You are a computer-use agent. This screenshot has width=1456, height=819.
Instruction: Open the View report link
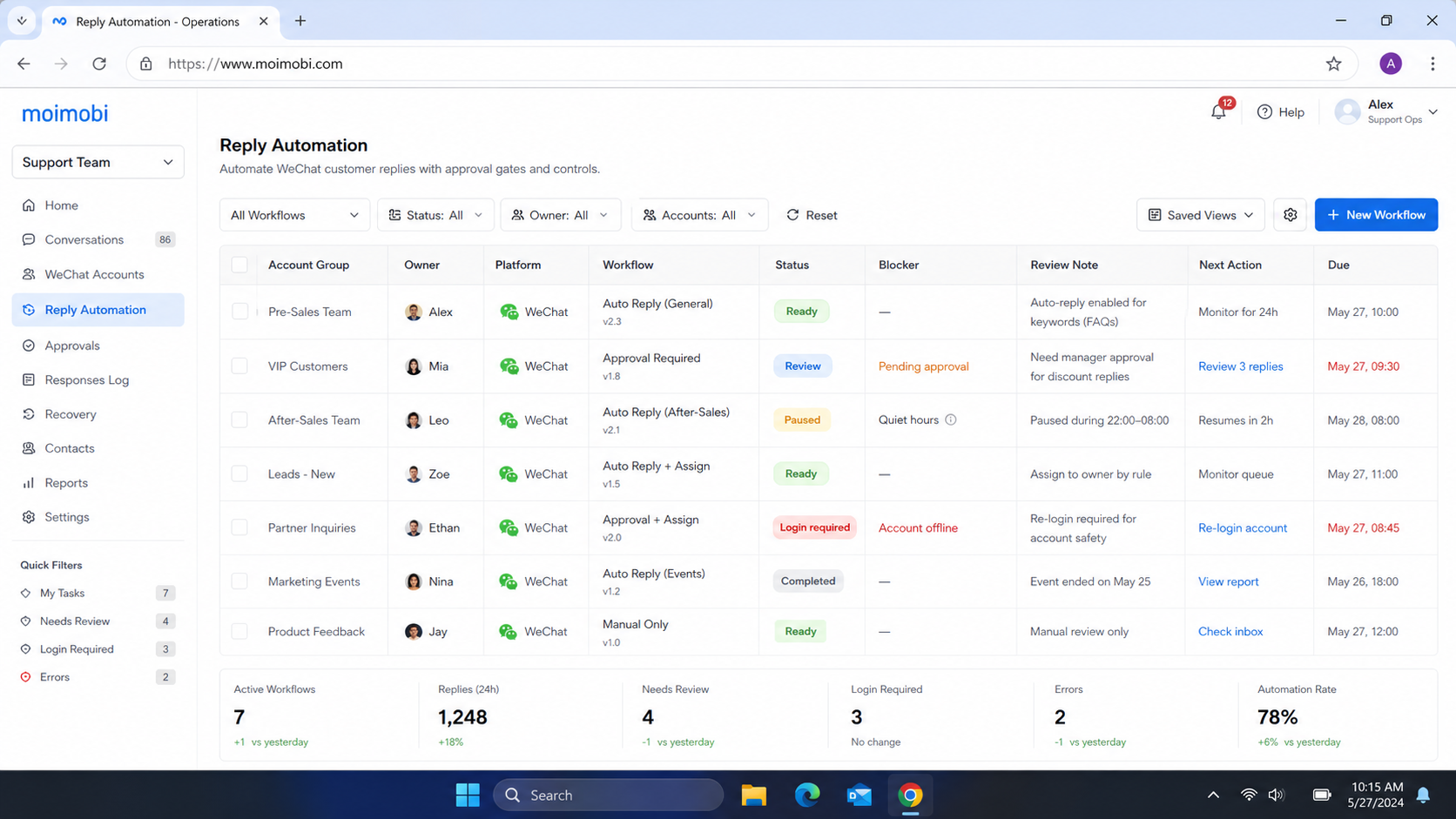1228,581
